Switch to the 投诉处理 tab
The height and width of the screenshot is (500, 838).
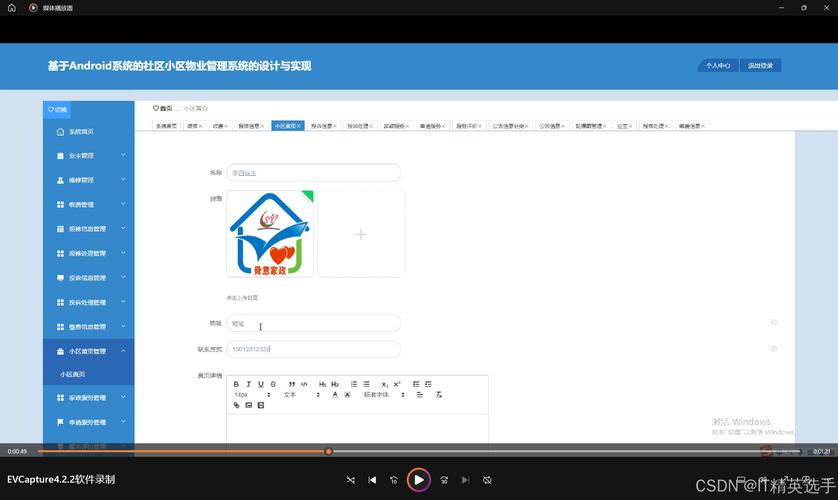(360, 126)
